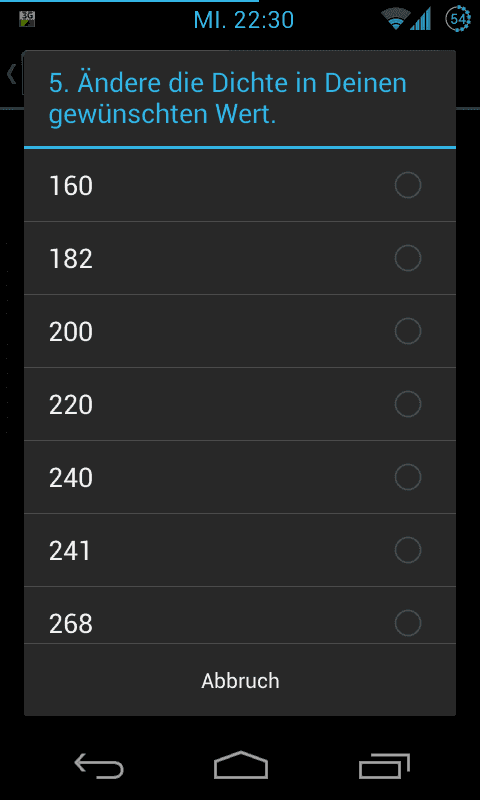Select the 160 density radio button

pos(408,185)
